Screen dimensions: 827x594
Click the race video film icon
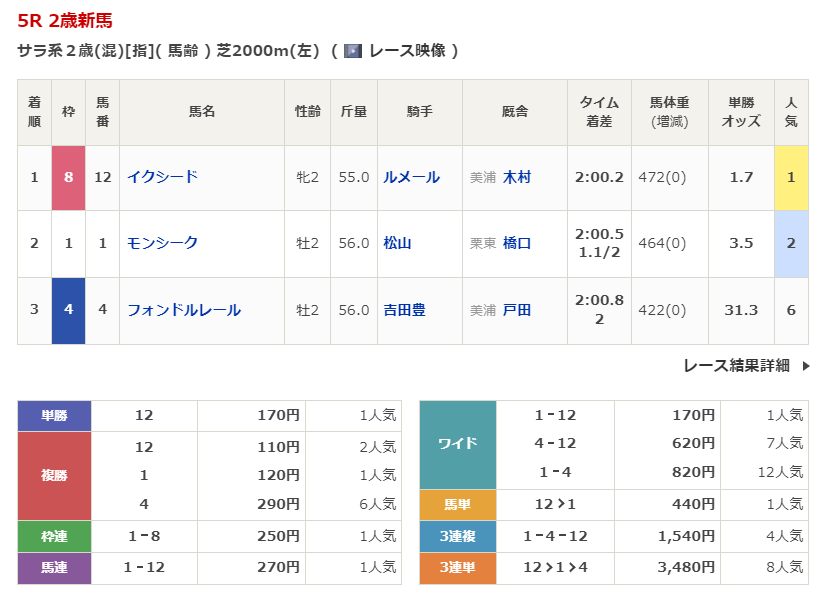click(353, 51)
